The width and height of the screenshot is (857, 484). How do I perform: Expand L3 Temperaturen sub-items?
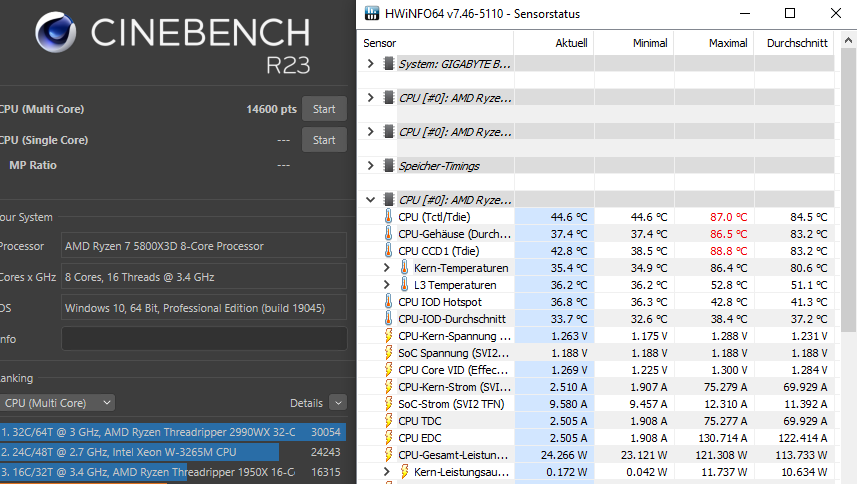386,285
